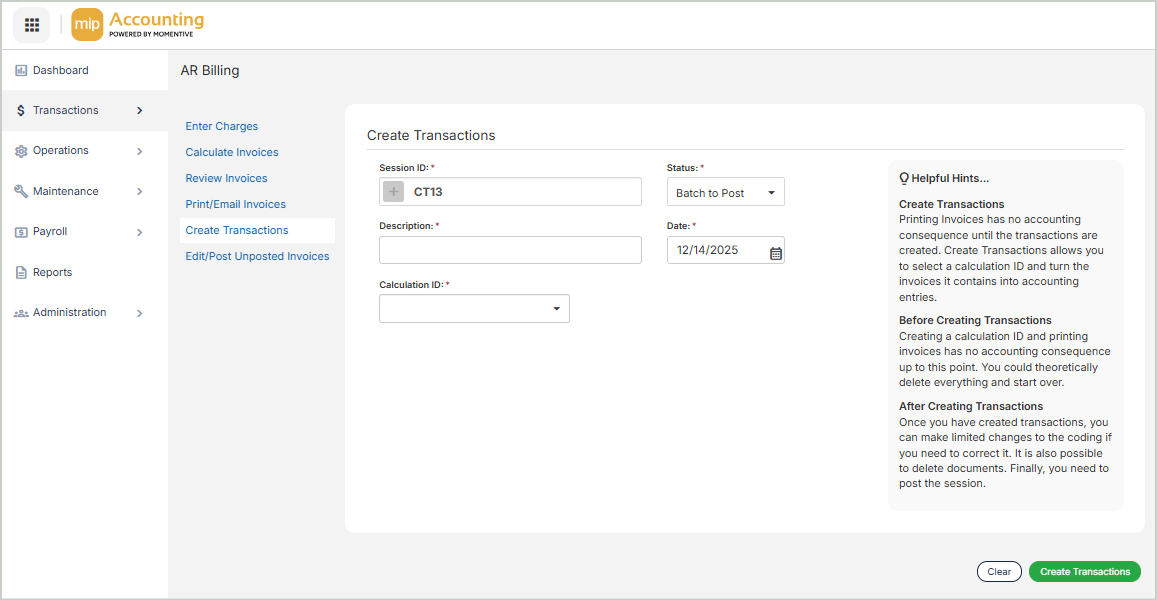The image size is (1157, 600).
Task: Click into the Description text field
Action: [510, 250]
